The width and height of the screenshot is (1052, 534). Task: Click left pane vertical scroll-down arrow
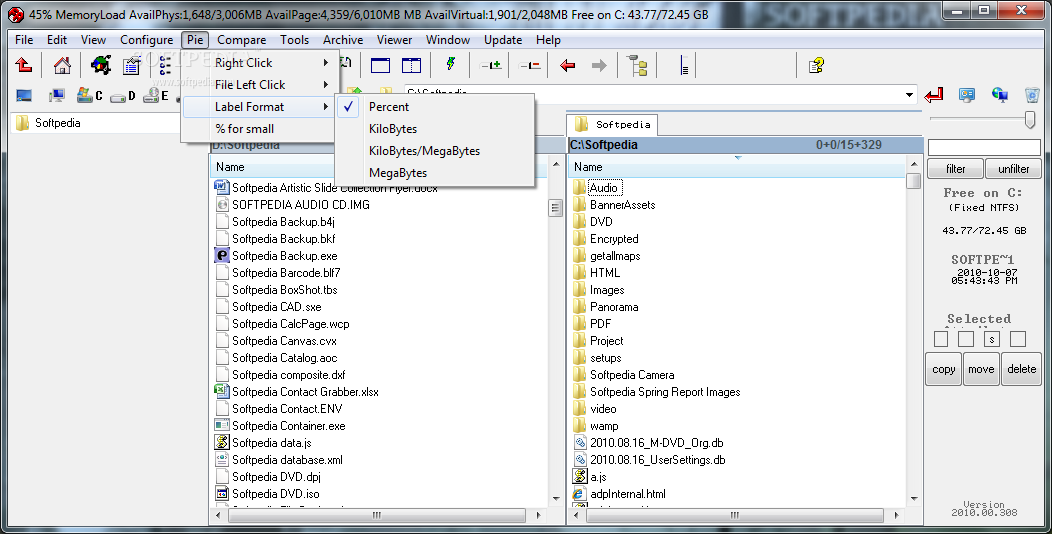(556, 498)
